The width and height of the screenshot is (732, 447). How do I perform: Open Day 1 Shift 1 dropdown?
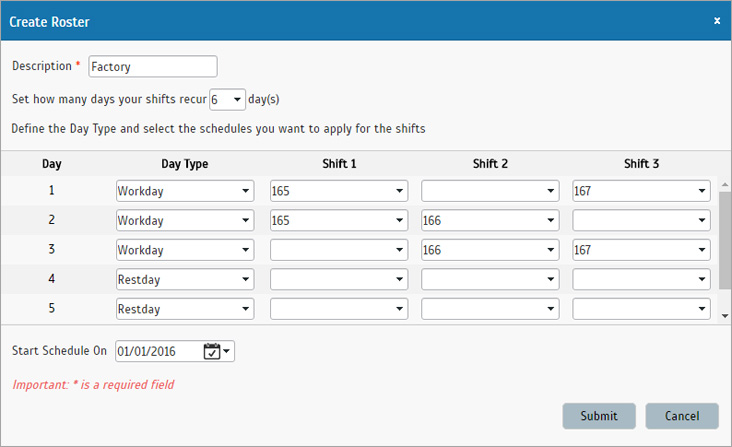pyautogui.click(x=338, y=191)
